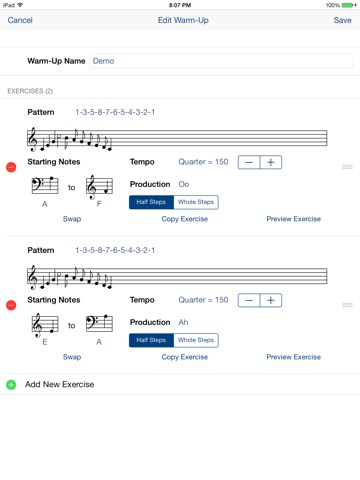The height and width of the screenshot is (480, 360).
Task: Select Half Steps for the first exercise
Action: tap(151, 202)
